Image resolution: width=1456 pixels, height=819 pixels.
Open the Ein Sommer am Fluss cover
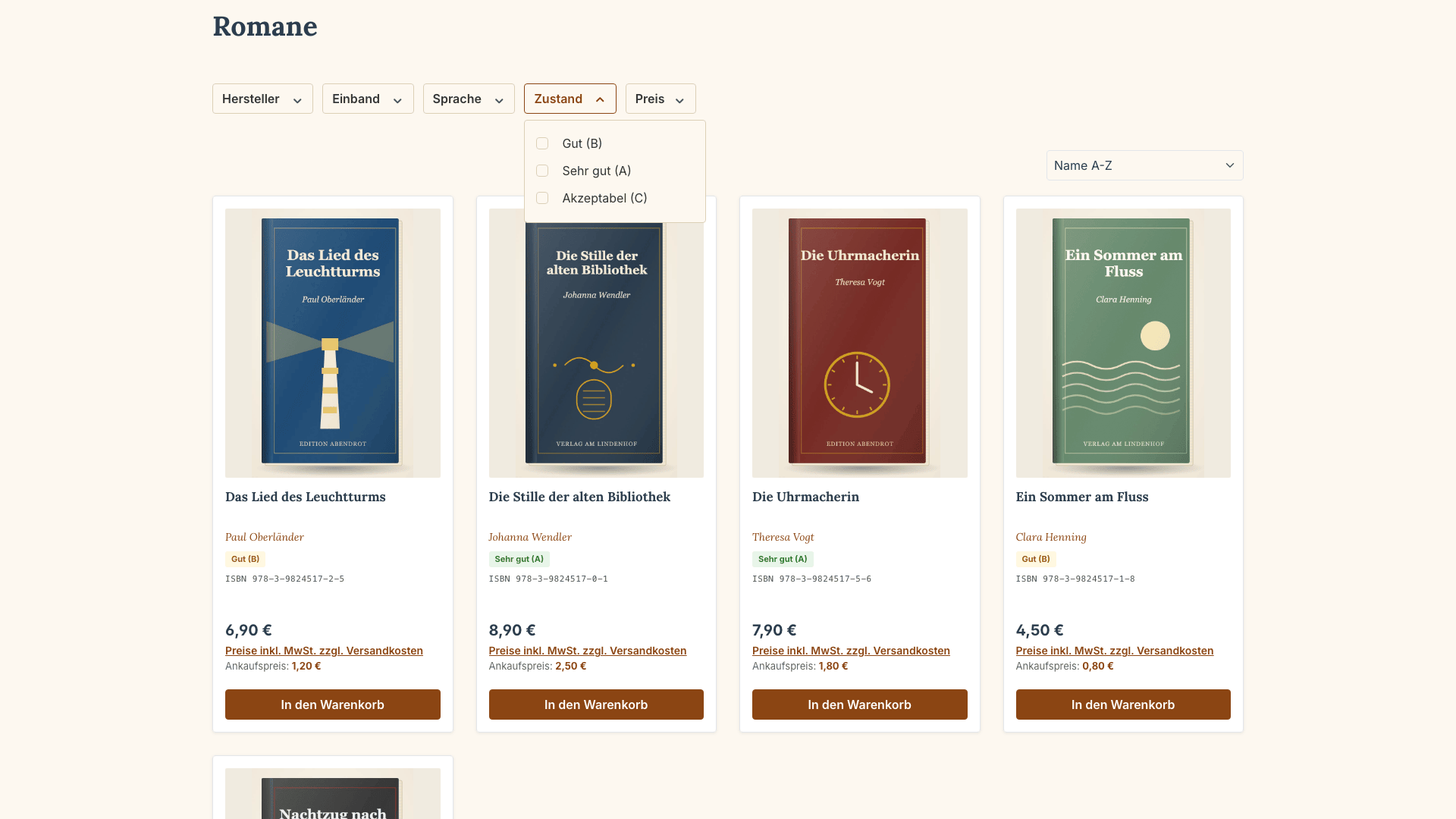pyautogui.click(x=1123, y=343)
